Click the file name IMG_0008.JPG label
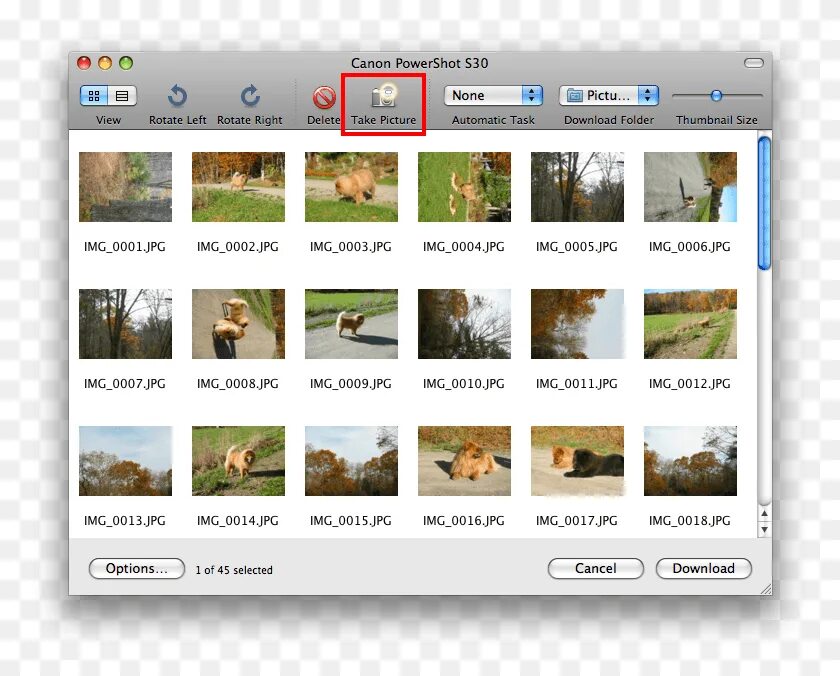840x676 pixels. [238, 384]
